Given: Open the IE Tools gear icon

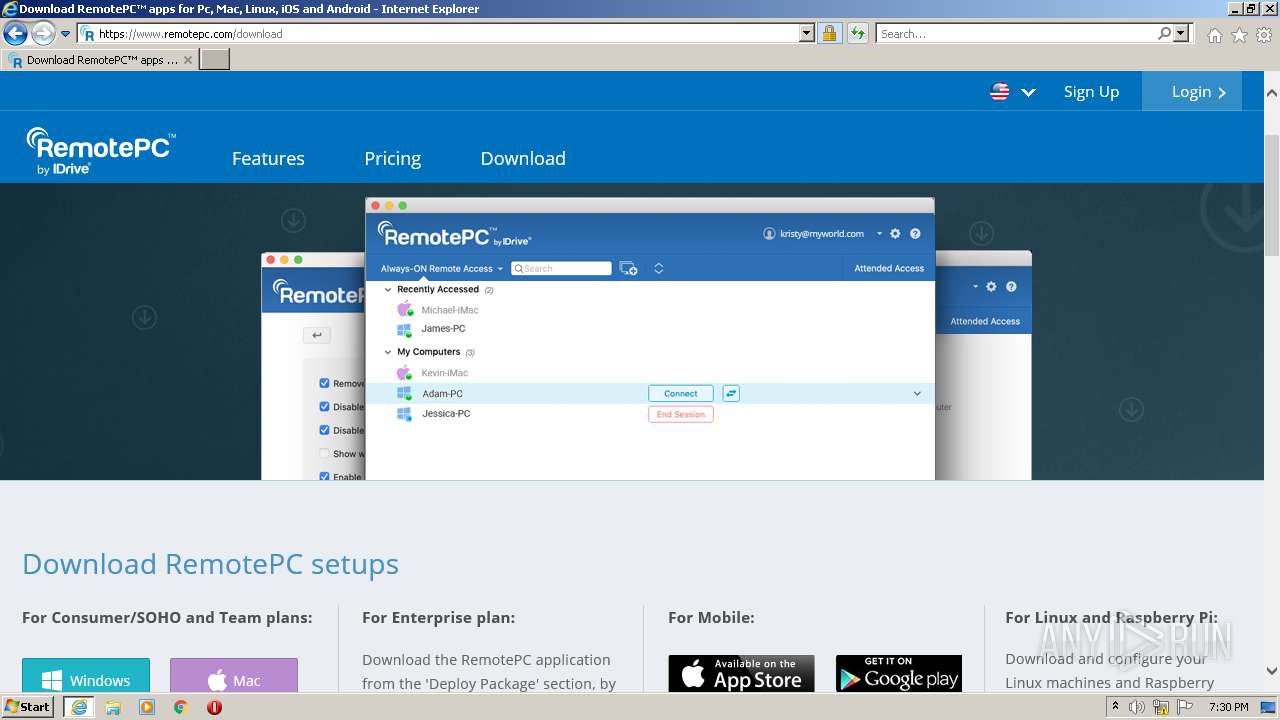Looking at the screenshot, I should click(1264, 35).
